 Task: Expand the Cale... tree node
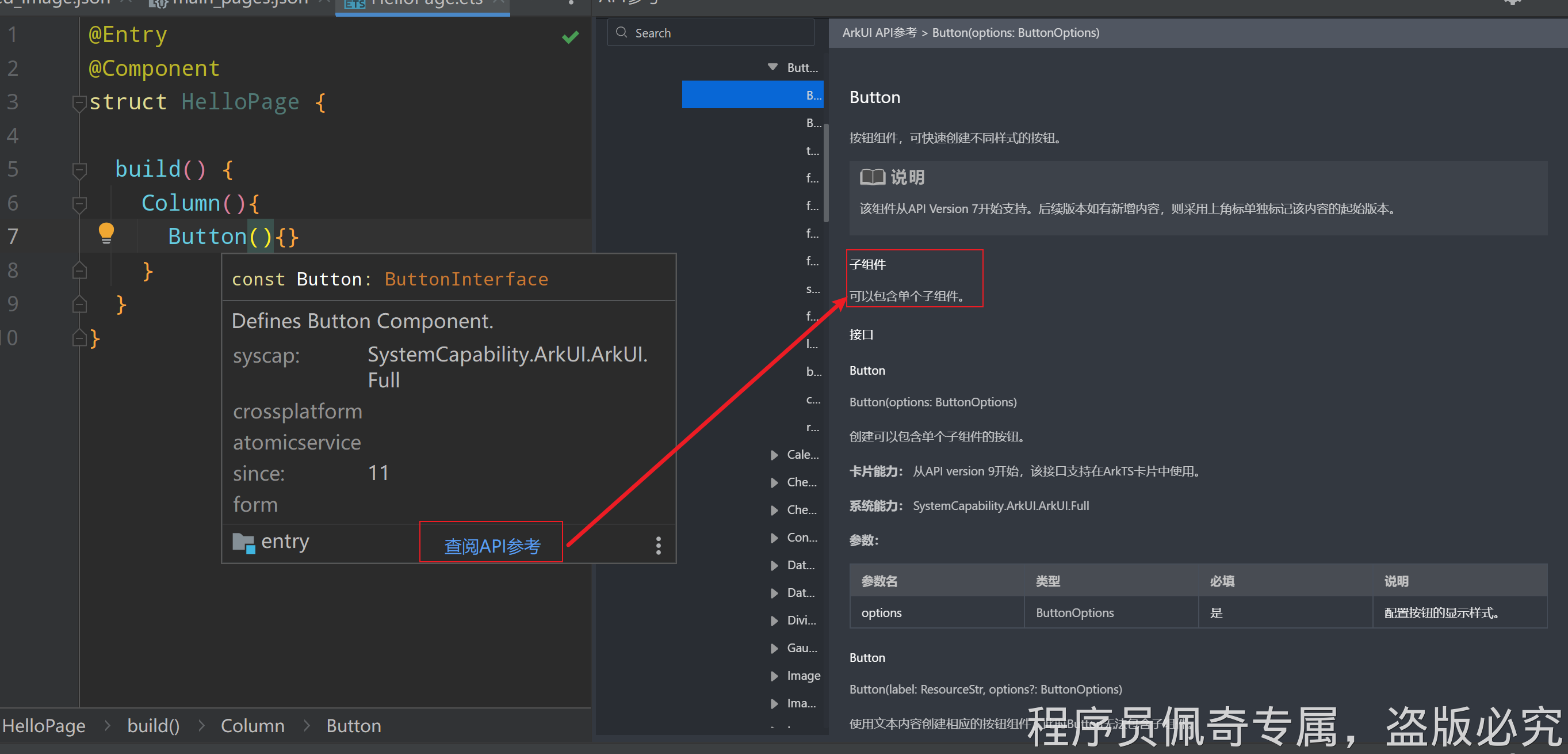point(774,455)
